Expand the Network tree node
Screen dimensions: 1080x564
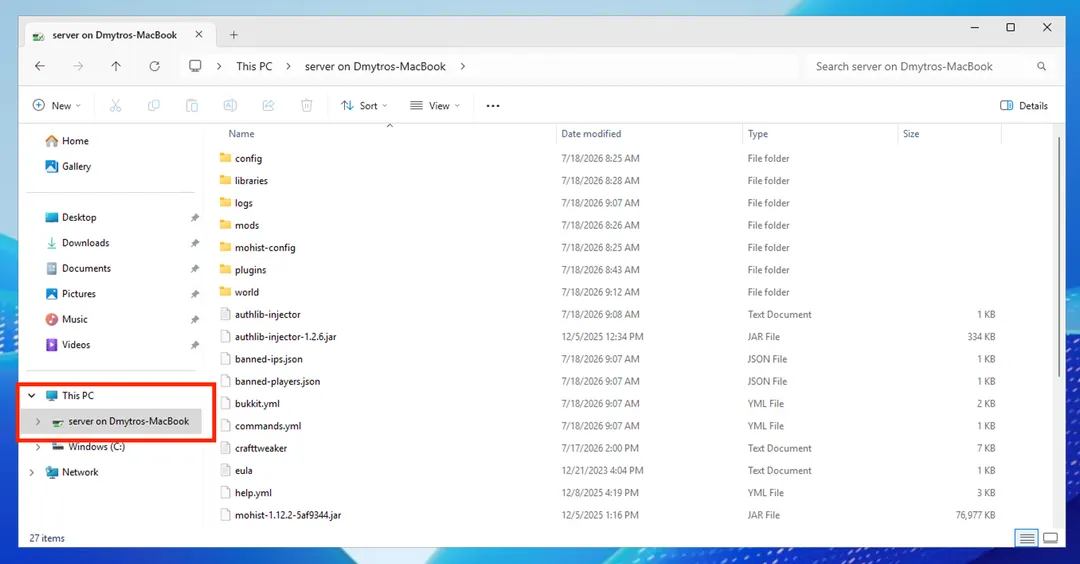pyautogui.click(x=32, y=472)
